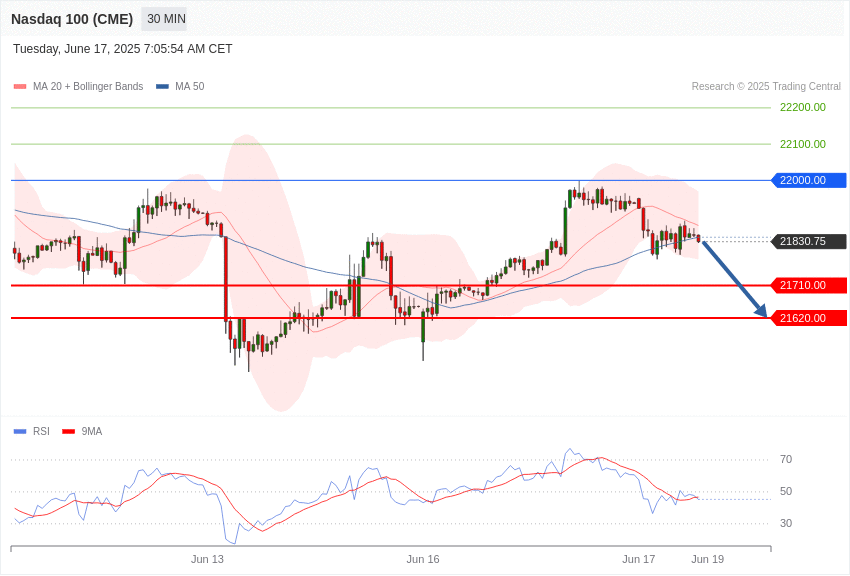Click the Jun 13 date axis label

click(x=207, y=559)
